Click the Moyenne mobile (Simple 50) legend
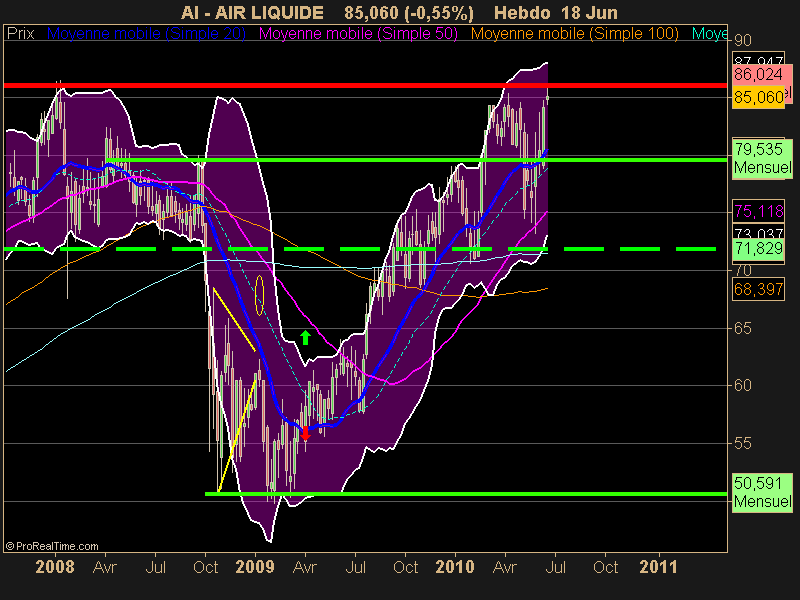800x600 pixels. [358, 34]
